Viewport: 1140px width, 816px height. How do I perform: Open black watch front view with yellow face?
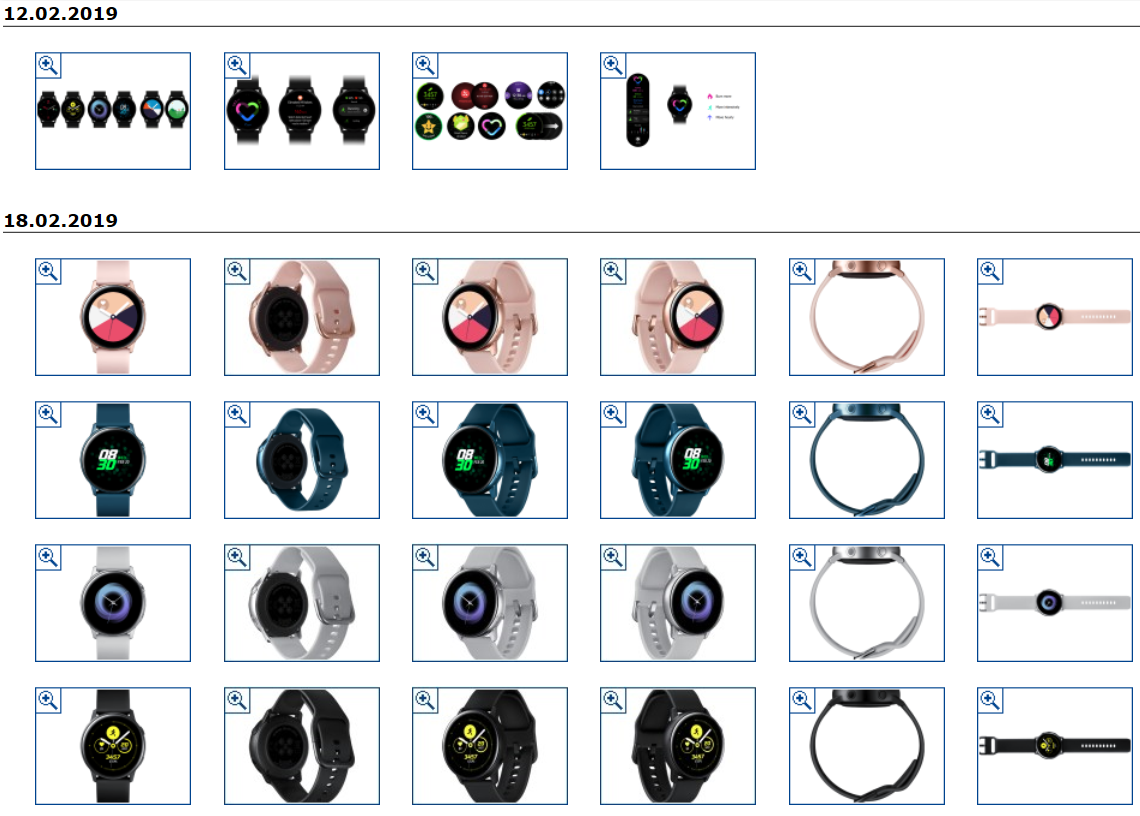(x=113, y=746)
